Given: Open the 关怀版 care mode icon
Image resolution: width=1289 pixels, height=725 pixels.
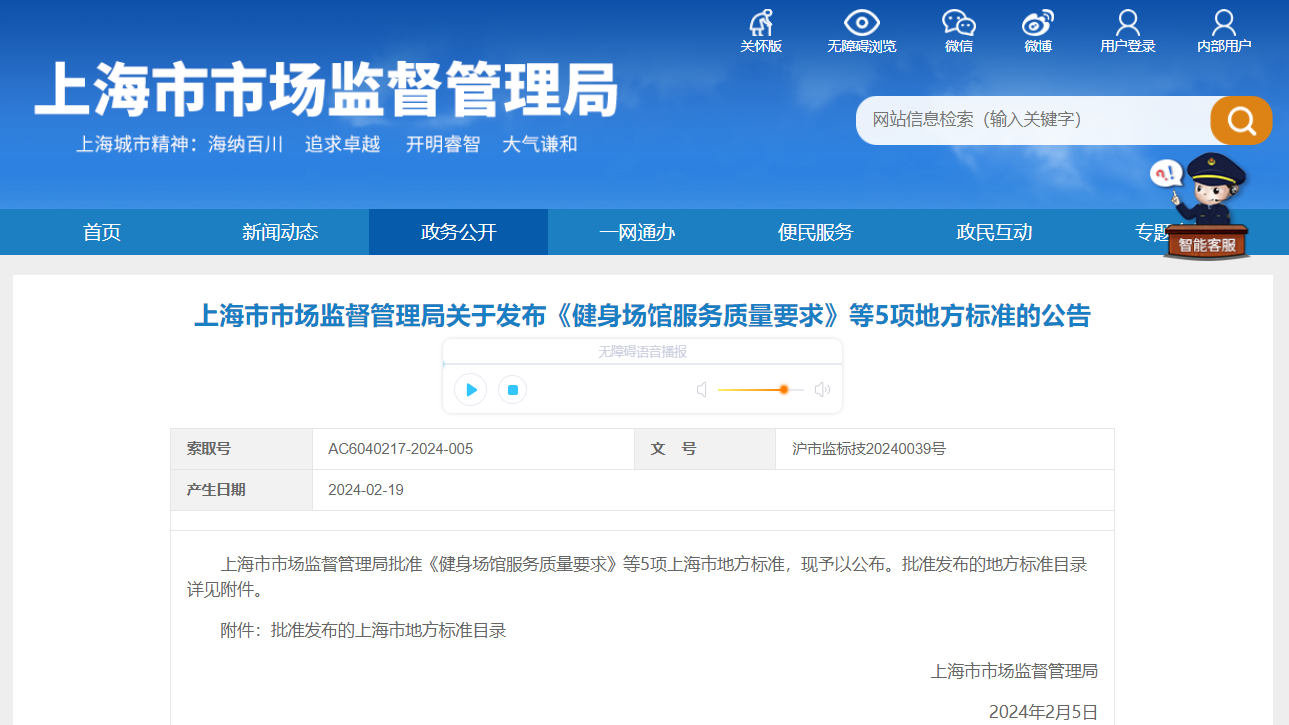Looking at the screenshot, I should click(x=761, y=24).
